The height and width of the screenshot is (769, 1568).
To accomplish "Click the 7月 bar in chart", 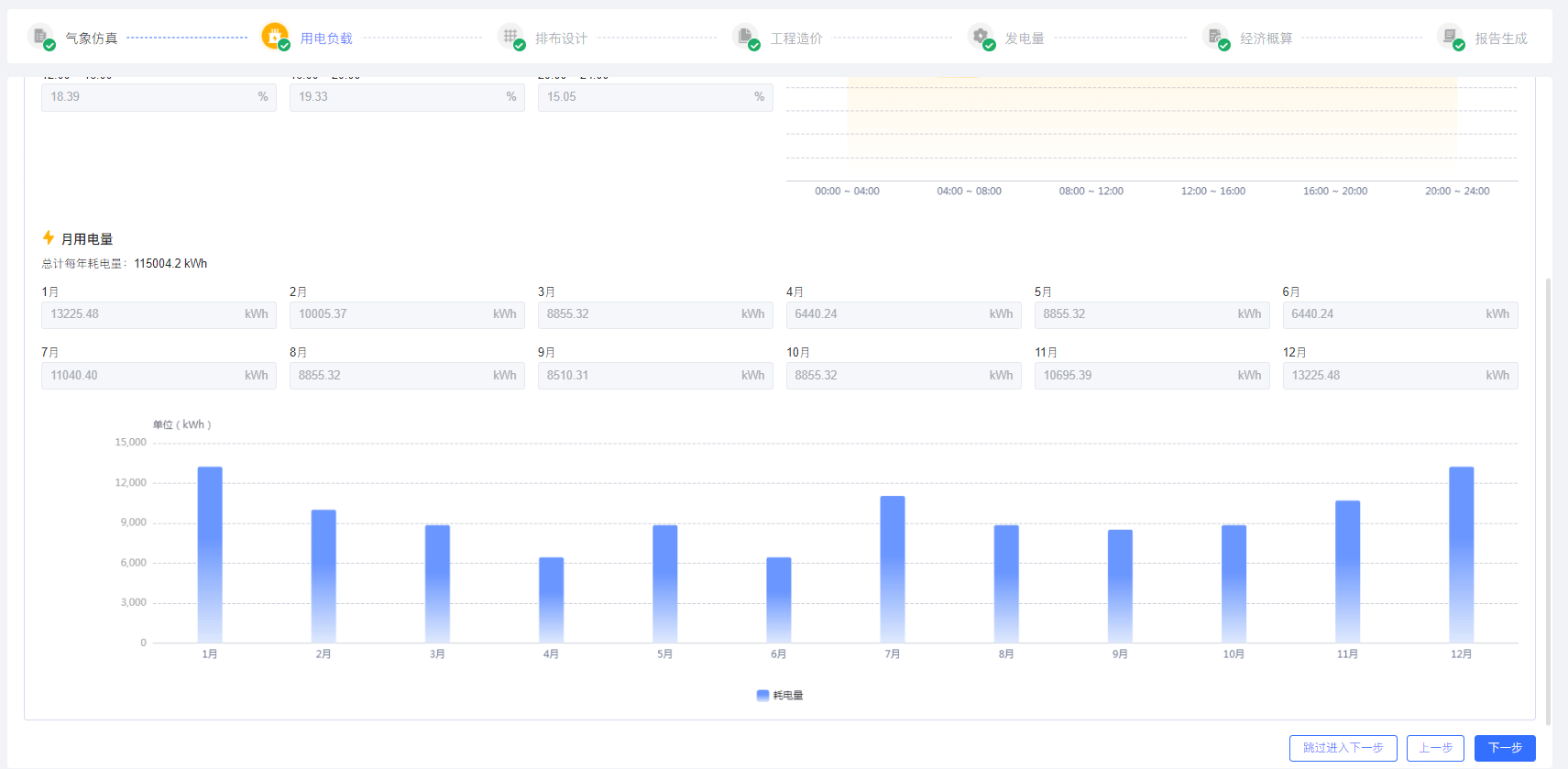I will [893, 569].
